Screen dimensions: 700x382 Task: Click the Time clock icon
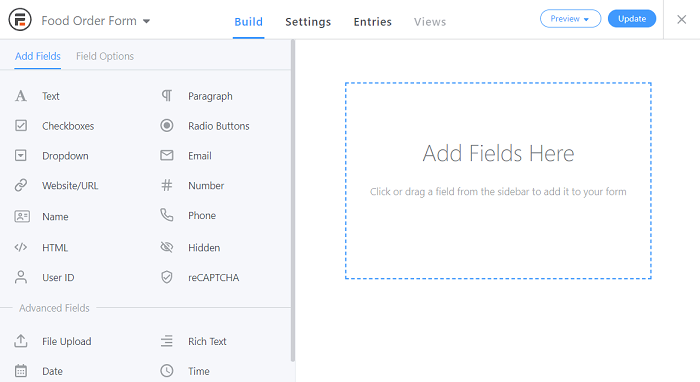[x=167, y=371]
